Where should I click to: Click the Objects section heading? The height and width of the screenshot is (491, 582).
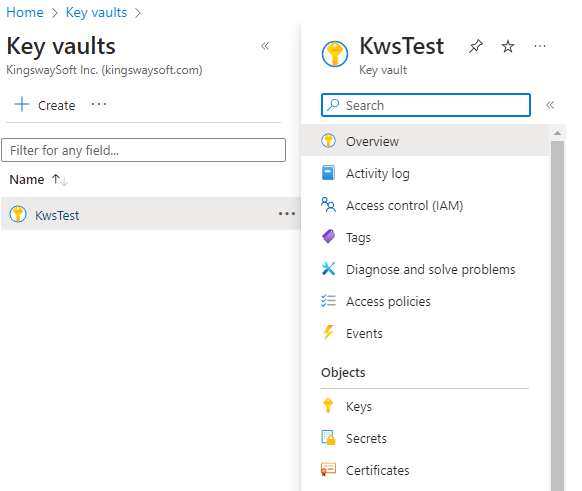point(343,372)
